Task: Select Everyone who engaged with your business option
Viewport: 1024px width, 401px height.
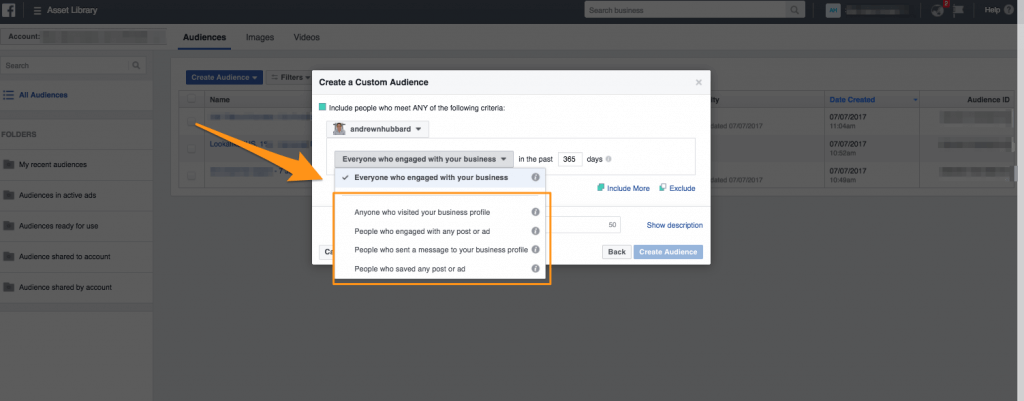Action: tap(440, 178)
